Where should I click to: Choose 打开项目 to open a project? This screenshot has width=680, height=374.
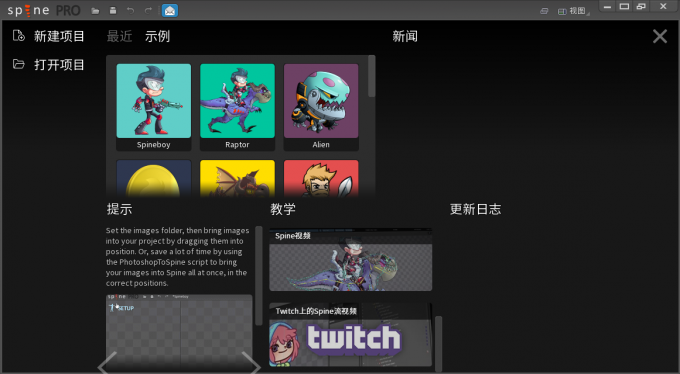pos(59,65)
